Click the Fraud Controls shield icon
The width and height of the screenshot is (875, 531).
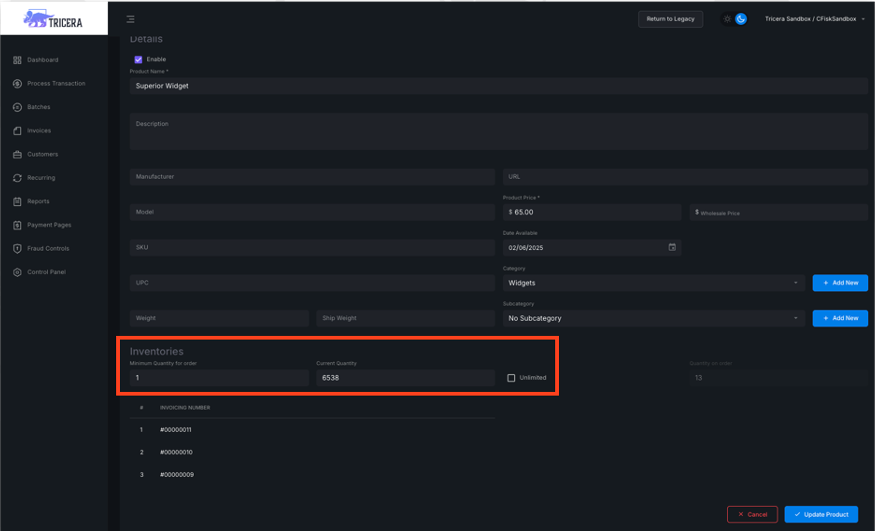coord(17,249)
